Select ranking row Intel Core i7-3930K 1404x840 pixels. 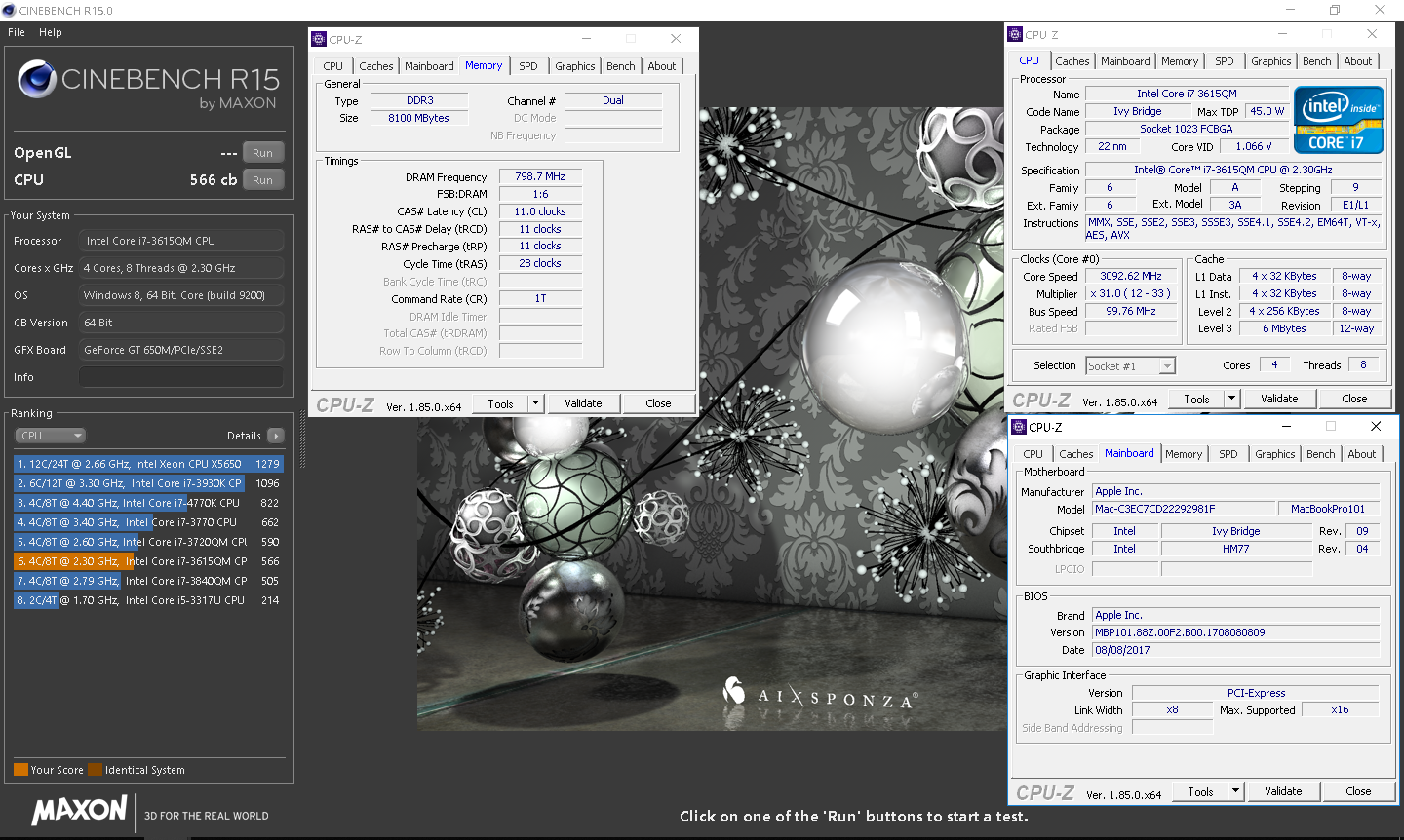click(x=148, y=483)
